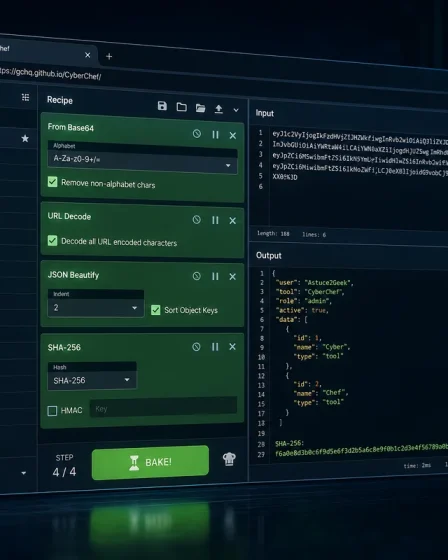Screen dimensions: 448x560
Task: Click the "tool": "CyberChef" output line
Action: pyautogui.click(x=310, y=292)
